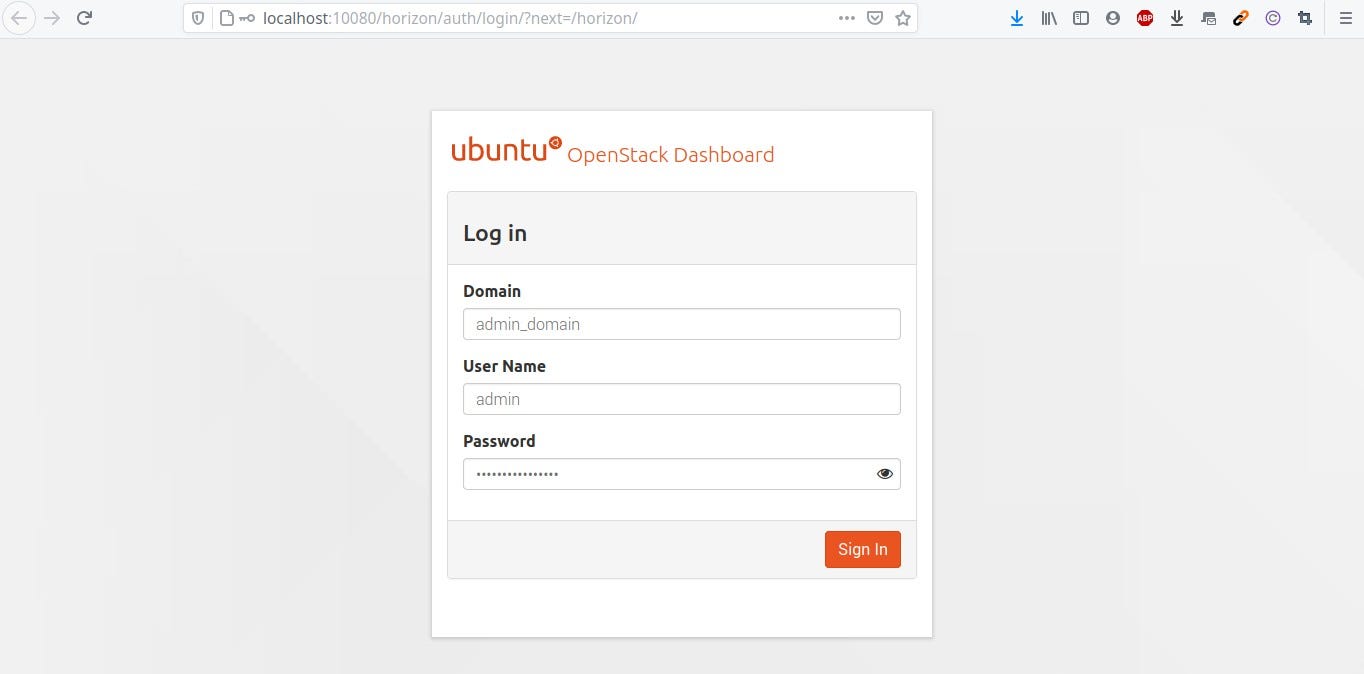
Task: Click the orange chain-link extension icon
Action: 1241,18
